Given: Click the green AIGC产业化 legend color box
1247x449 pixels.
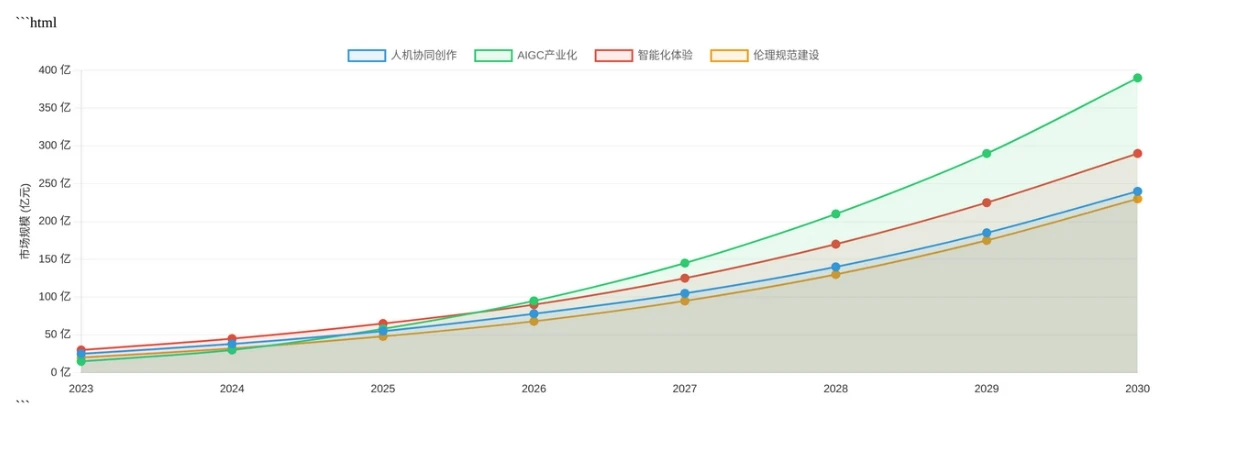Looking at the screenshot, I should (493, 56).
